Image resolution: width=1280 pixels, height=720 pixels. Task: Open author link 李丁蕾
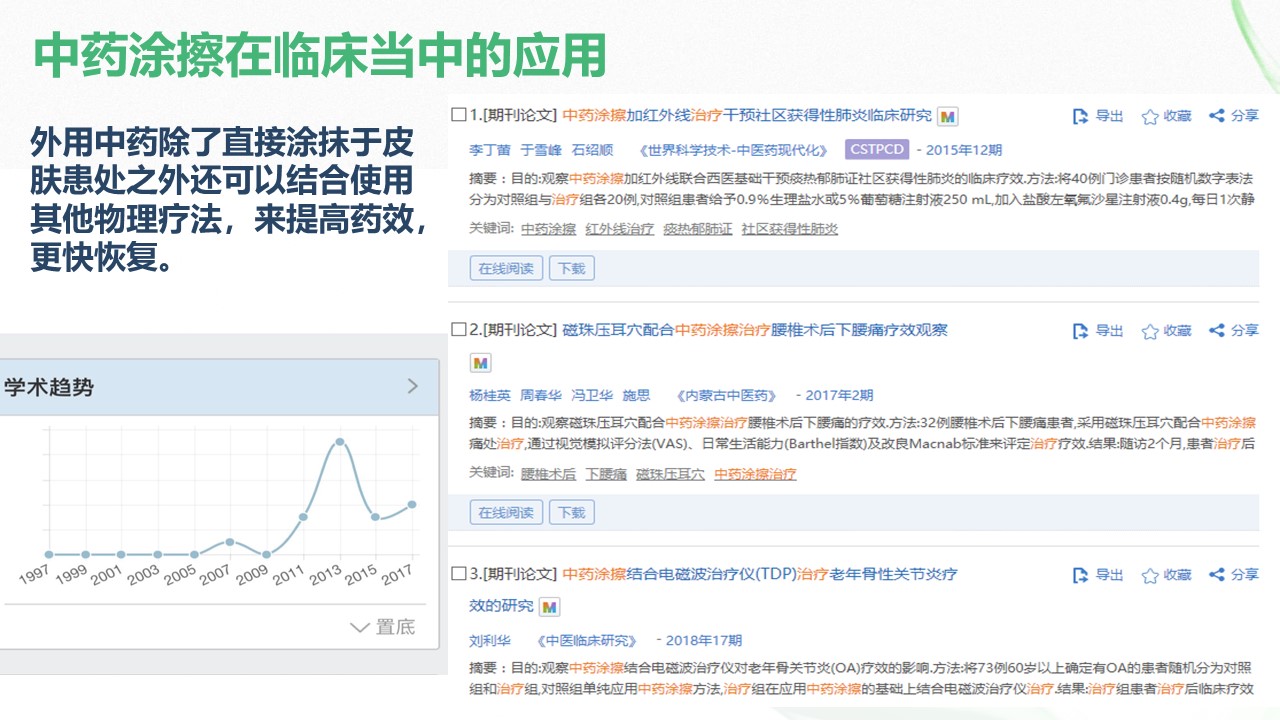pyautogui.click(x=490, y=150)
